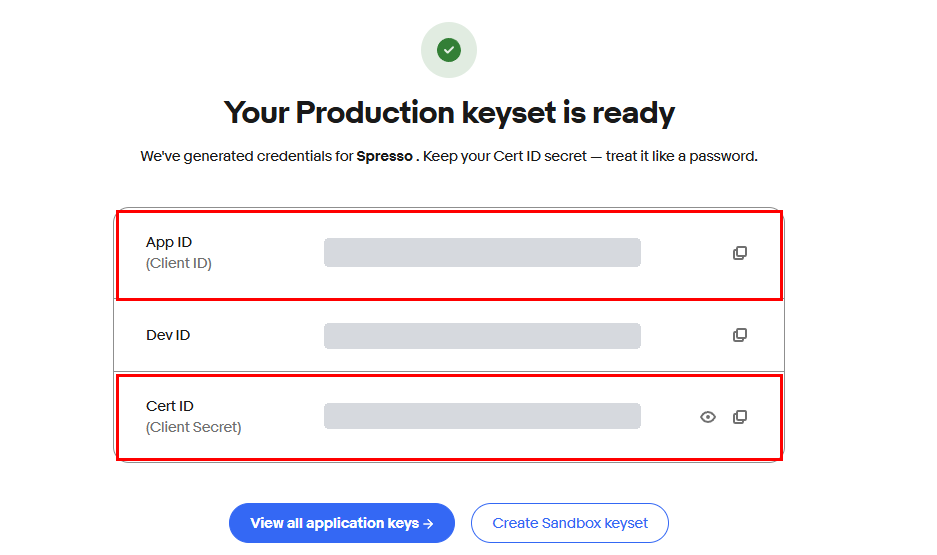This screenshot has width=937, height=555.
Task: Click the treat it like a password text
Action: pyautogui.click(x=681, y=156)
